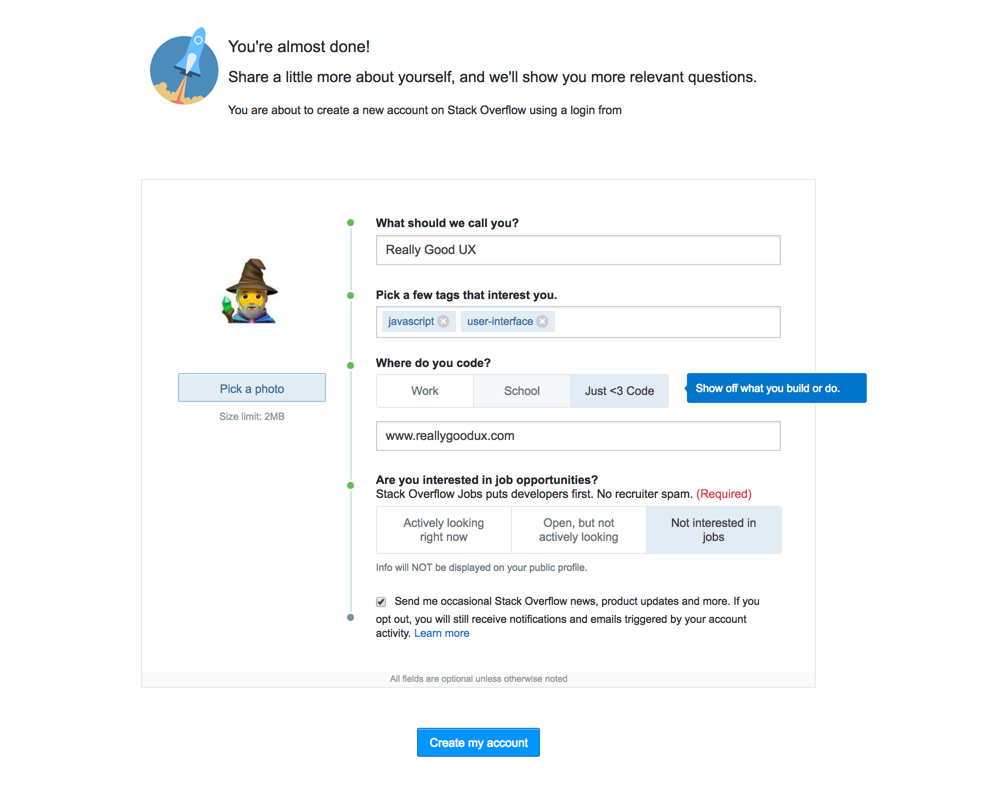
Task: Remove the javascript tag
Action: (x=443, y=321)
